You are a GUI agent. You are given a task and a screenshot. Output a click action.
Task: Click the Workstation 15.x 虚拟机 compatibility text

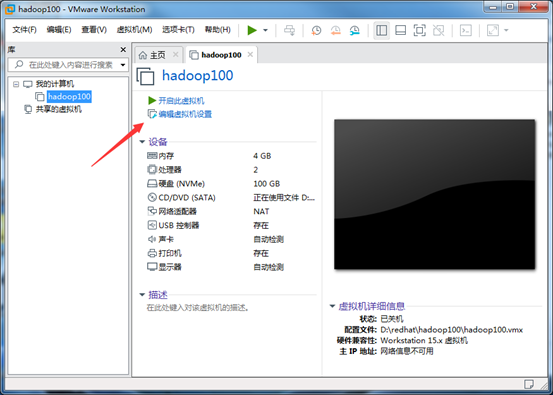(424, 341)
